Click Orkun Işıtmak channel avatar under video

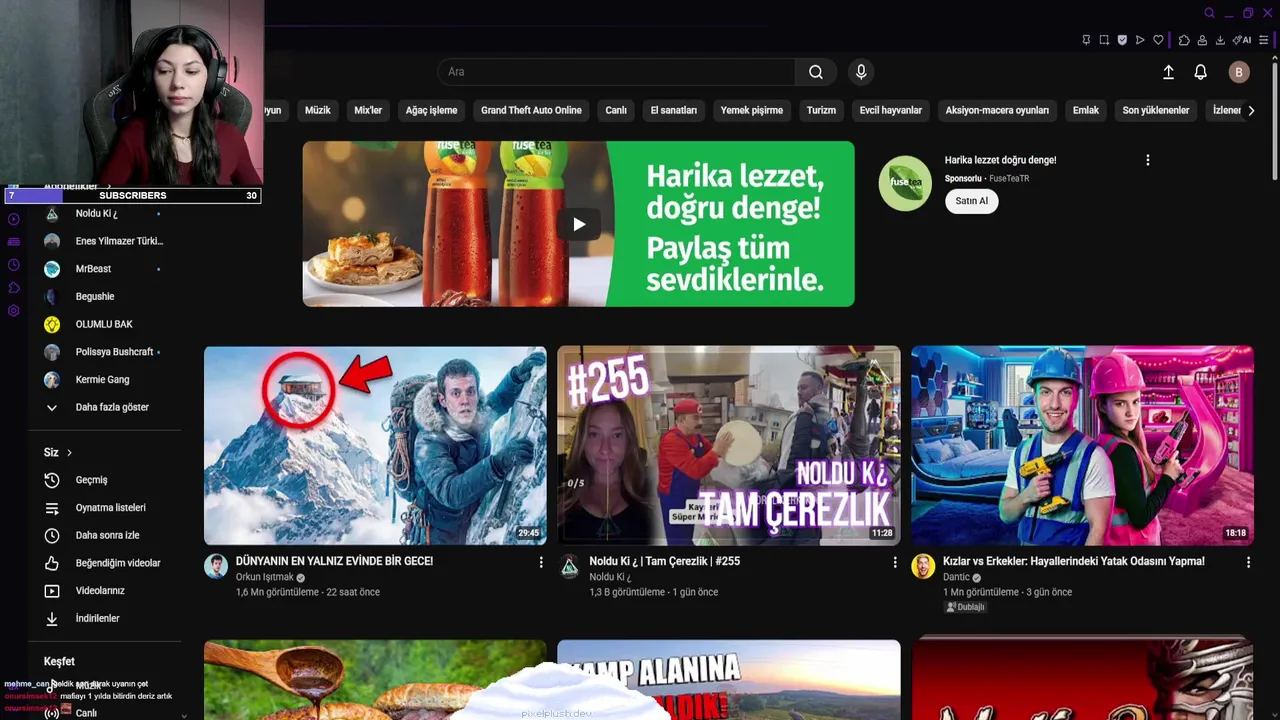[216, 567]
